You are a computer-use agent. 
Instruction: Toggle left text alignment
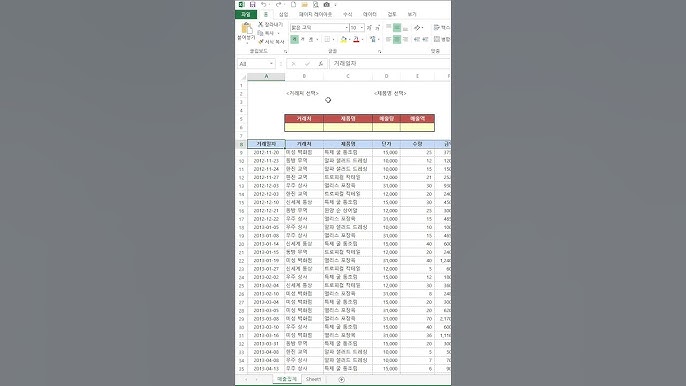coord(388,39)
